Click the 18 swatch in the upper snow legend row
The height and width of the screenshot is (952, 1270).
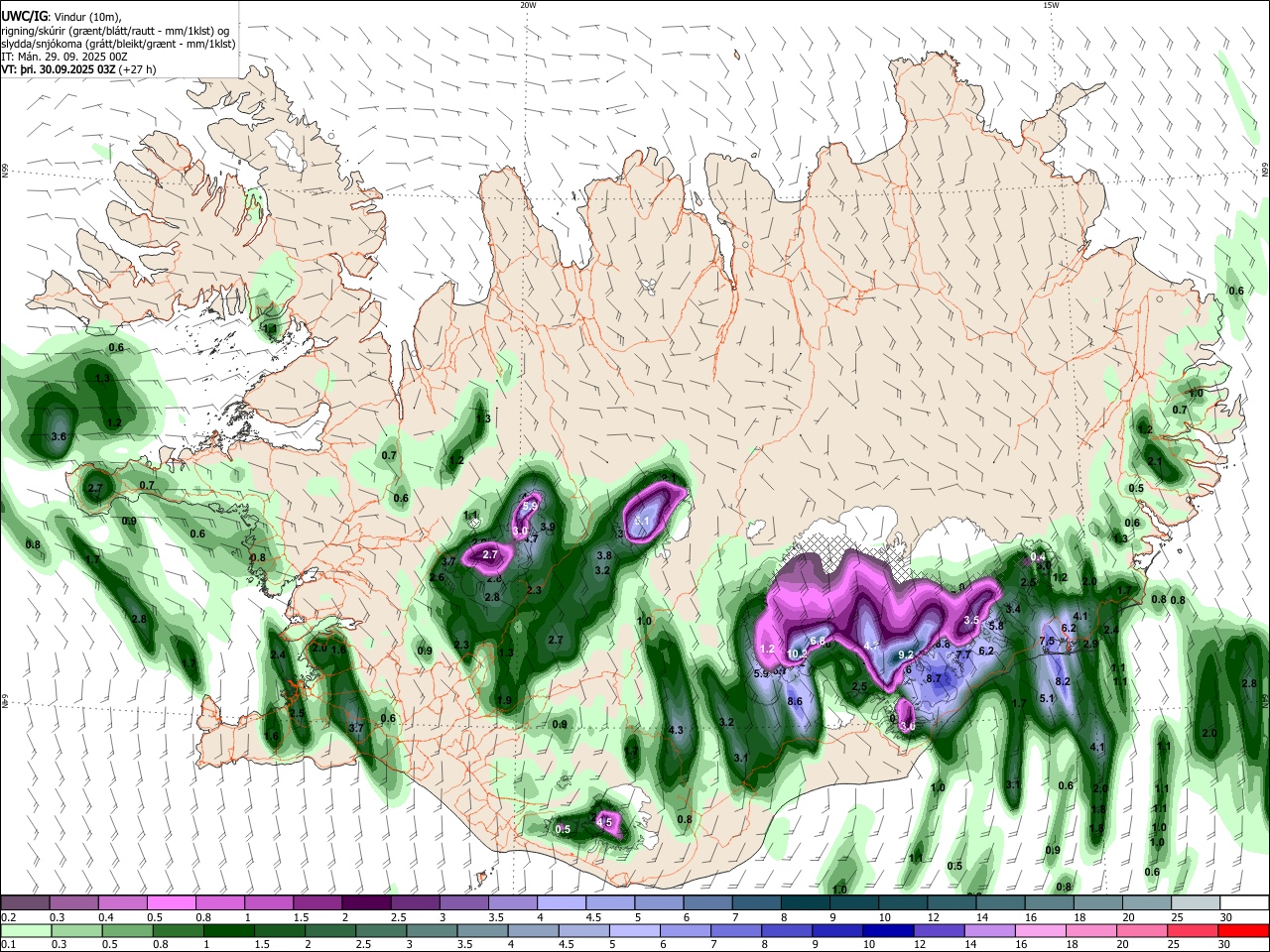tap(1097, 902)
